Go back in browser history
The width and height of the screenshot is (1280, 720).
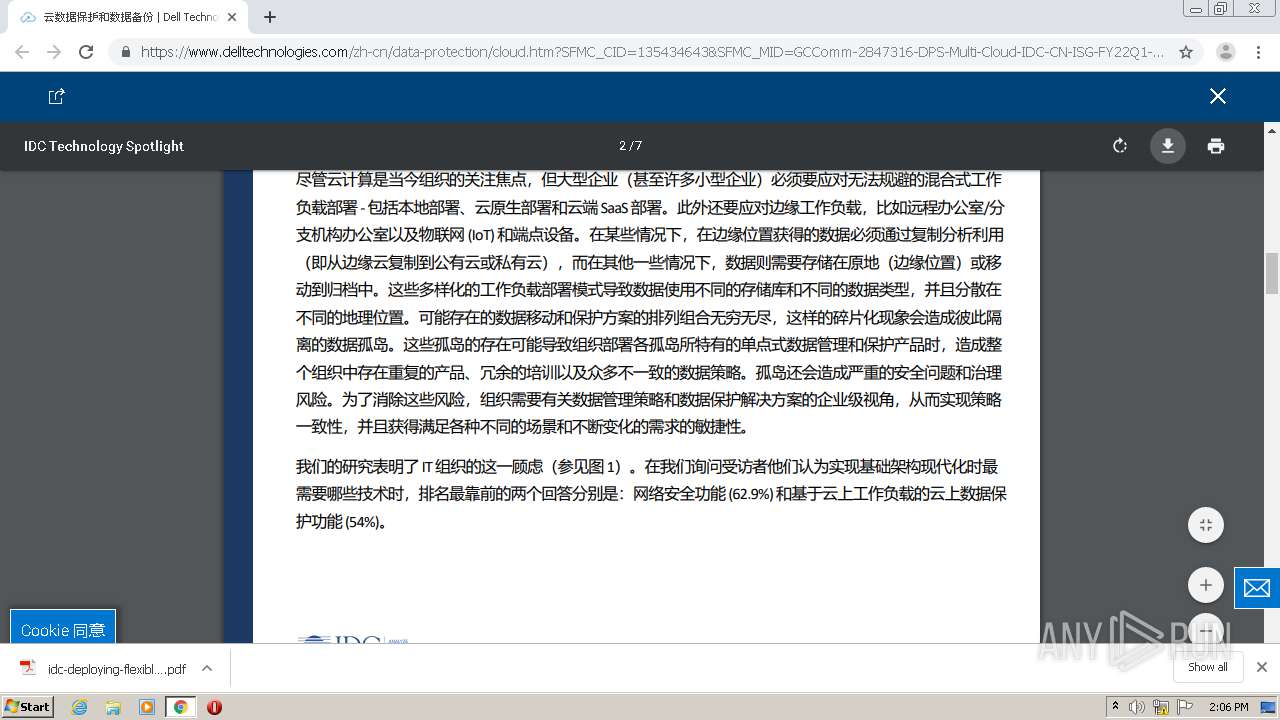click(22, 52)
